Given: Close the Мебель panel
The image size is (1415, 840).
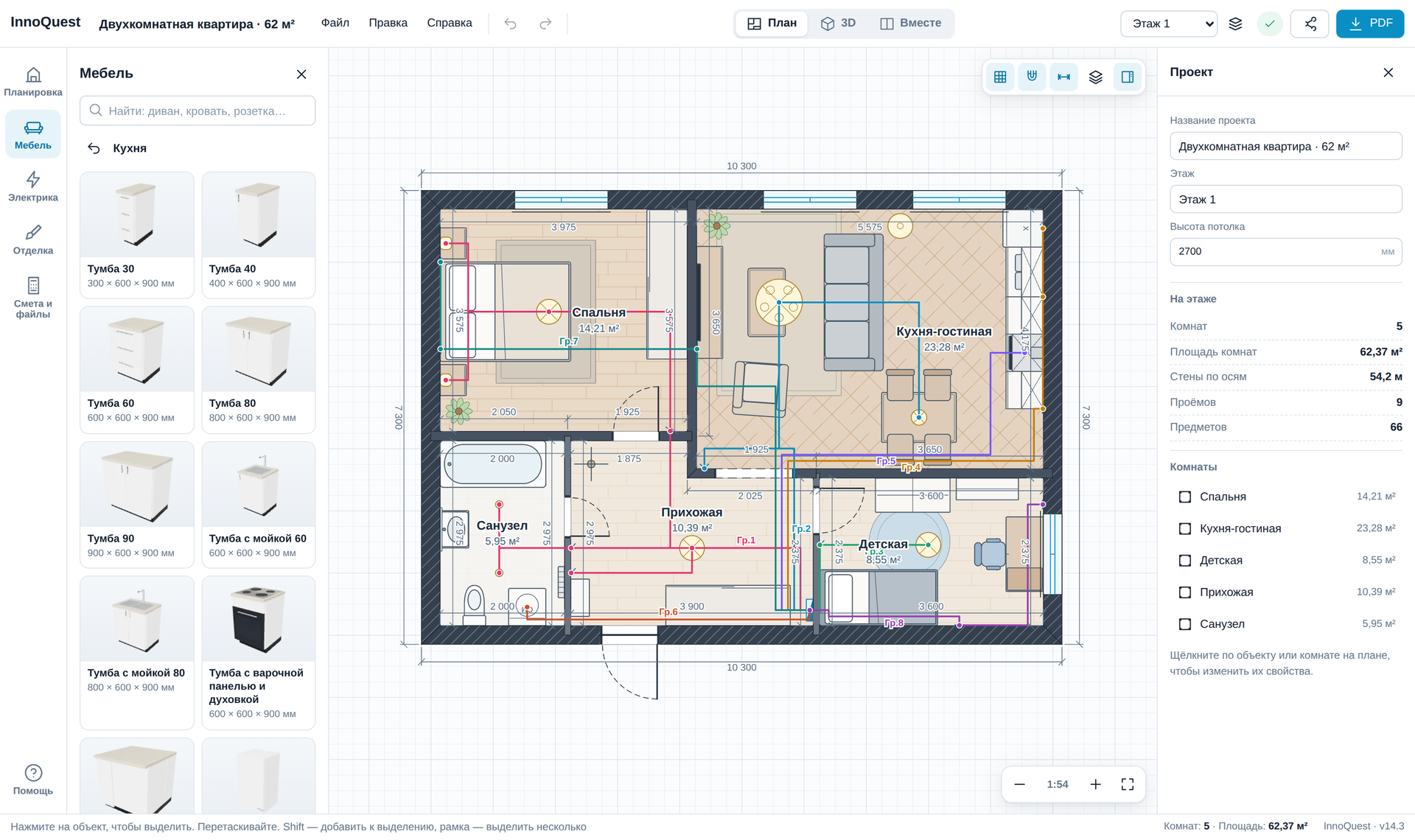Looking at the screenshot, I should 301,74.
